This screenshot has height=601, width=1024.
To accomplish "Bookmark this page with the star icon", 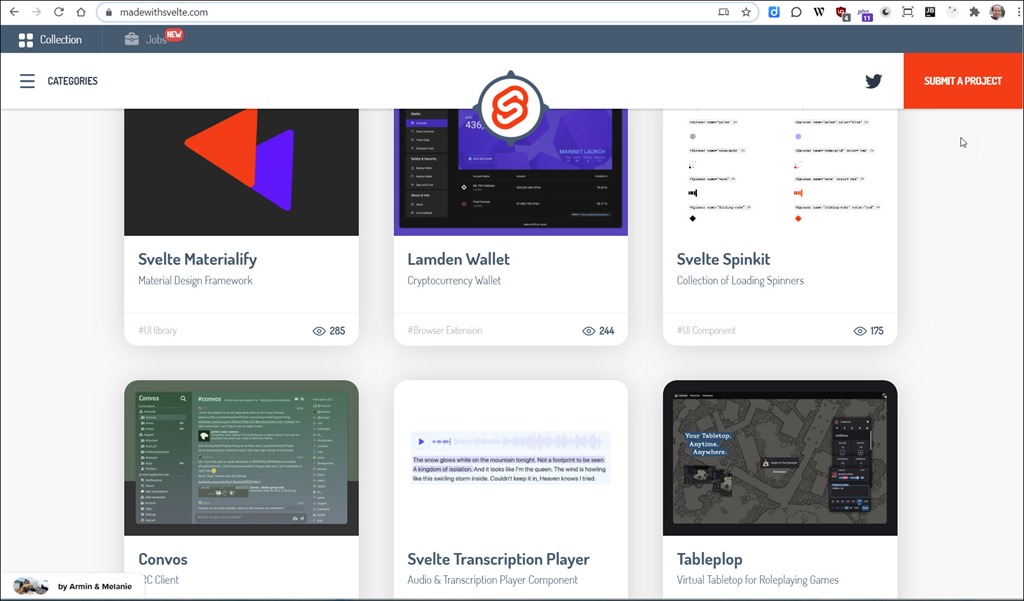I will [746, 12].
